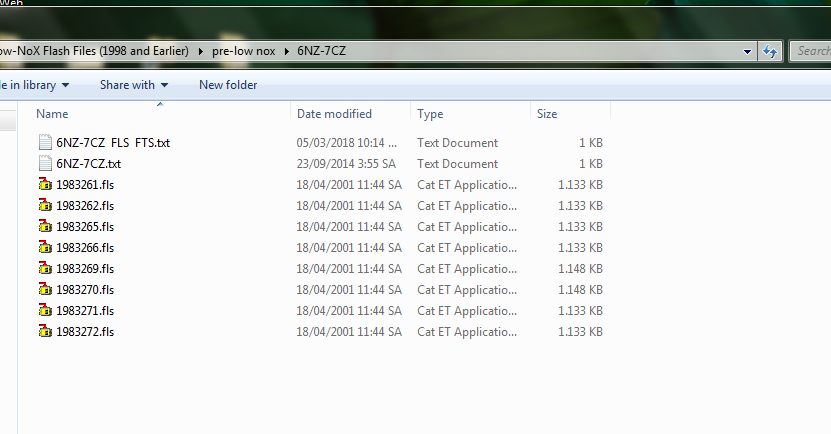The image size is (831, 434).
Task: Navigate to pre-low nox breadcrumb folder
Action: pos(244,50)
